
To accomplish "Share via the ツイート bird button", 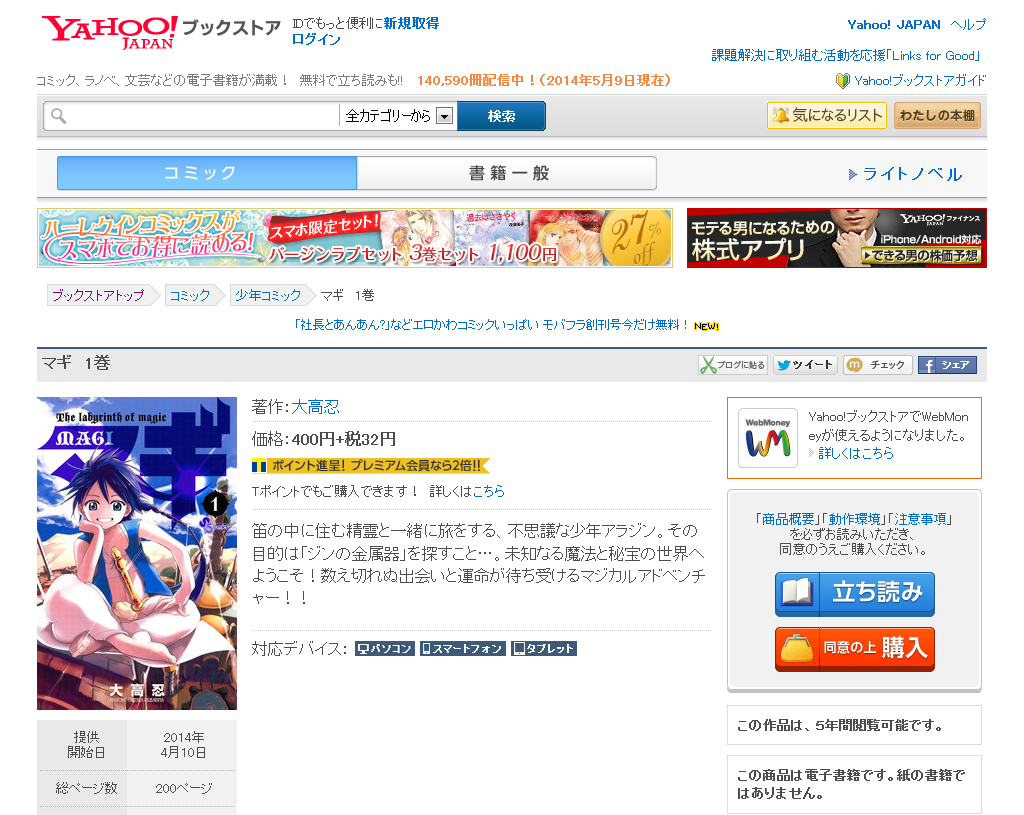I will click(805, 364).
